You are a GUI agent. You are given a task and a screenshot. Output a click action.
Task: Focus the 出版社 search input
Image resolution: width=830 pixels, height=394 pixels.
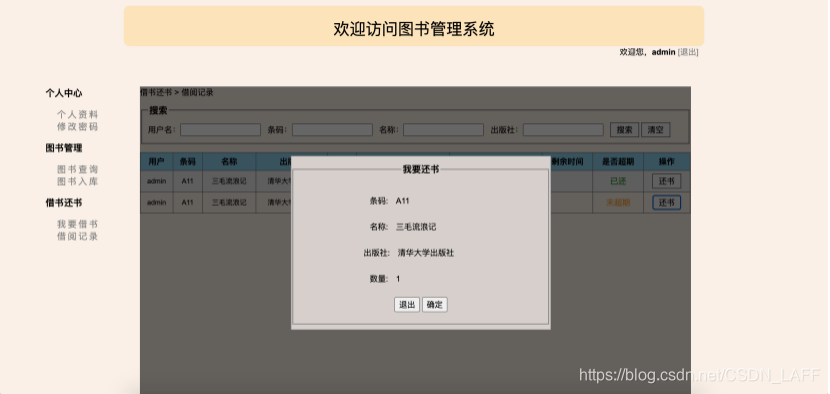(x=563, y=130)
